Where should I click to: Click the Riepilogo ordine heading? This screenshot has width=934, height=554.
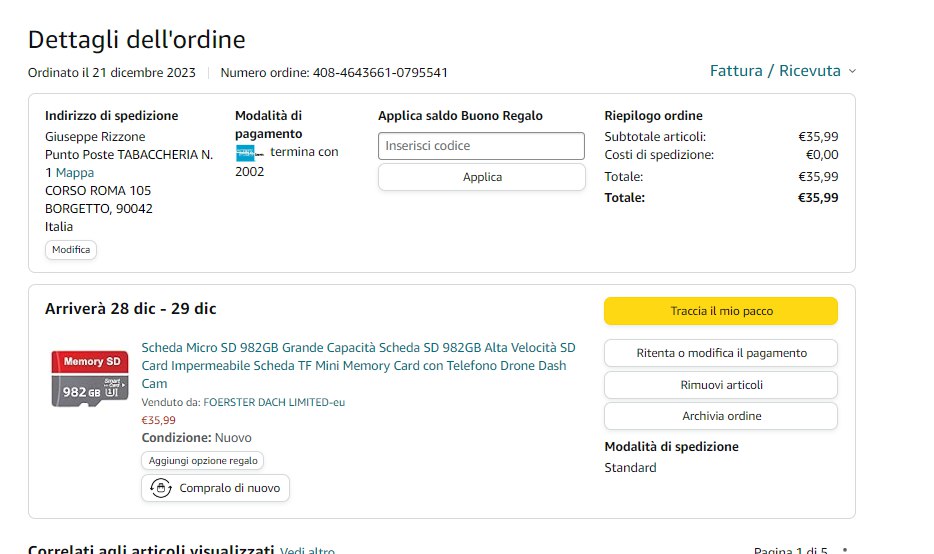[653, 116]
